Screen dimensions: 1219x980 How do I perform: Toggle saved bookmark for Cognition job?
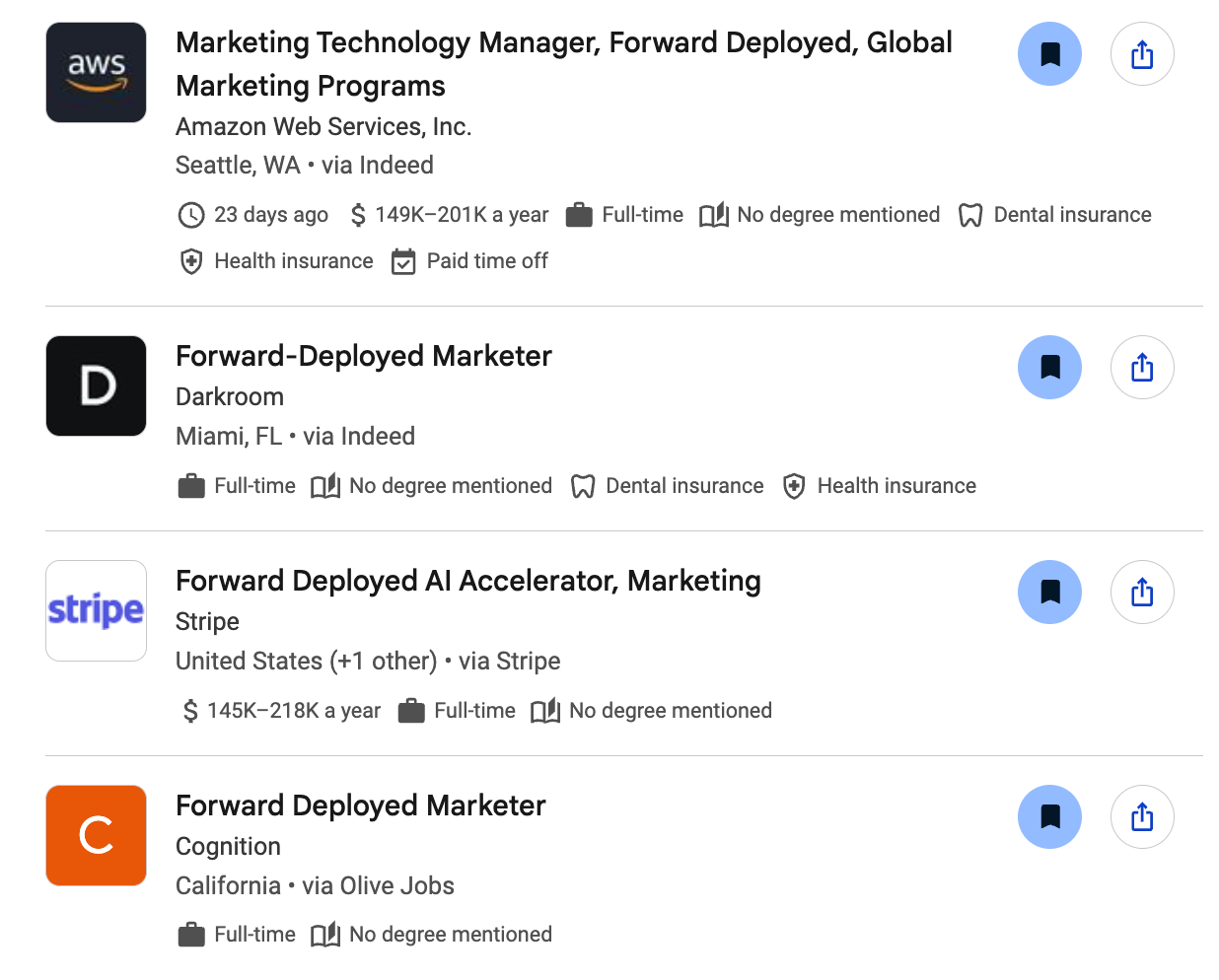coord(1049,817)
